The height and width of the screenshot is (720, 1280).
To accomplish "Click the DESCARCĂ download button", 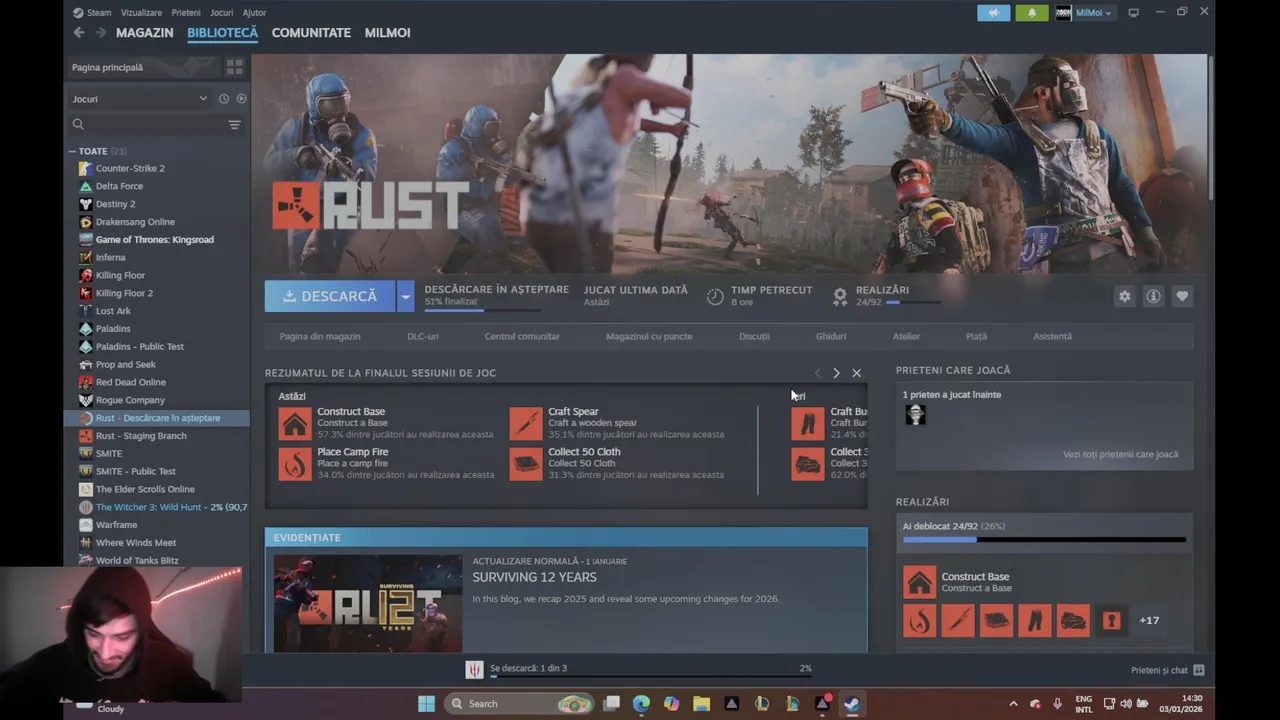I will [330, 296].
